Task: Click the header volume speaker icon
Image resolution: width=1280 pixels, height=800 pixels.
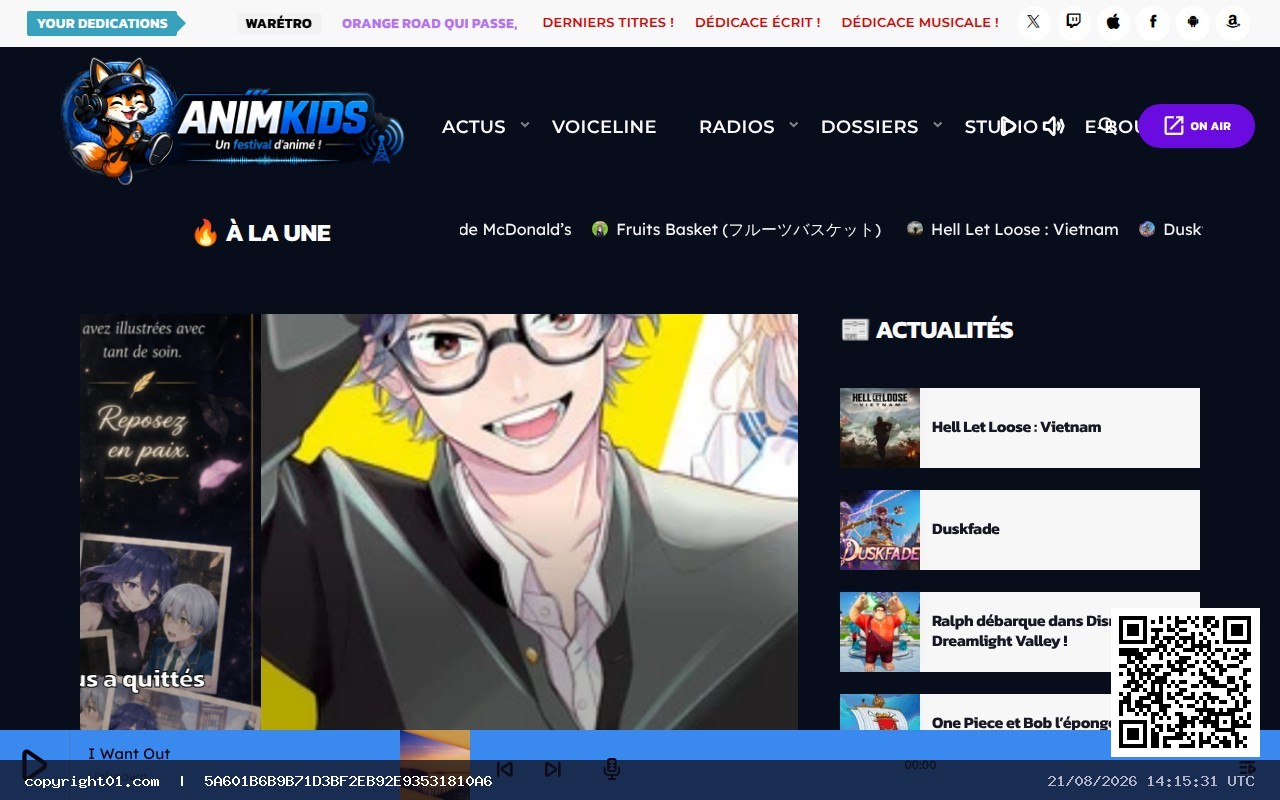Action: (x=1053, y=126)
